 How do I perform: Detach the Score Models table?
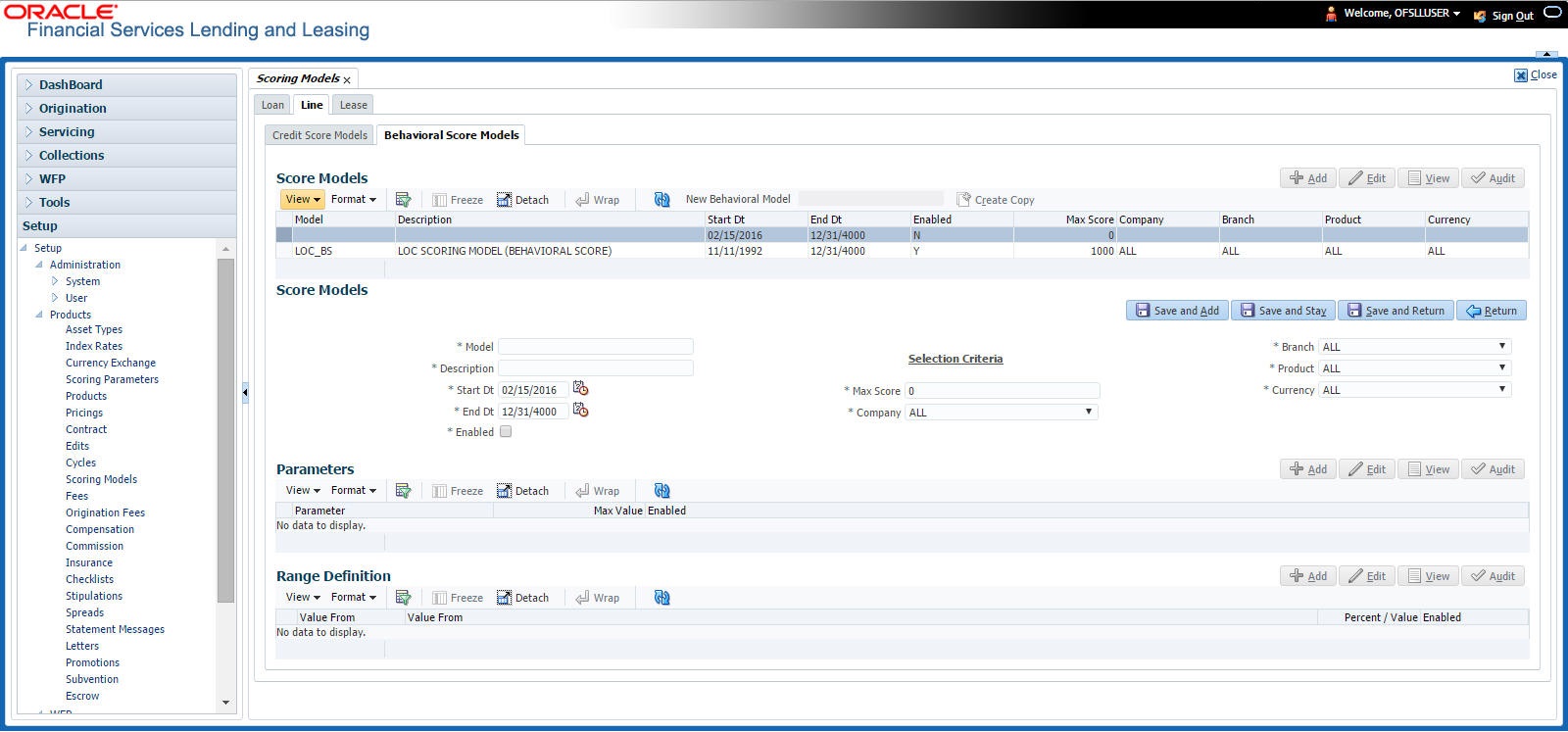(x=522, y=199)
